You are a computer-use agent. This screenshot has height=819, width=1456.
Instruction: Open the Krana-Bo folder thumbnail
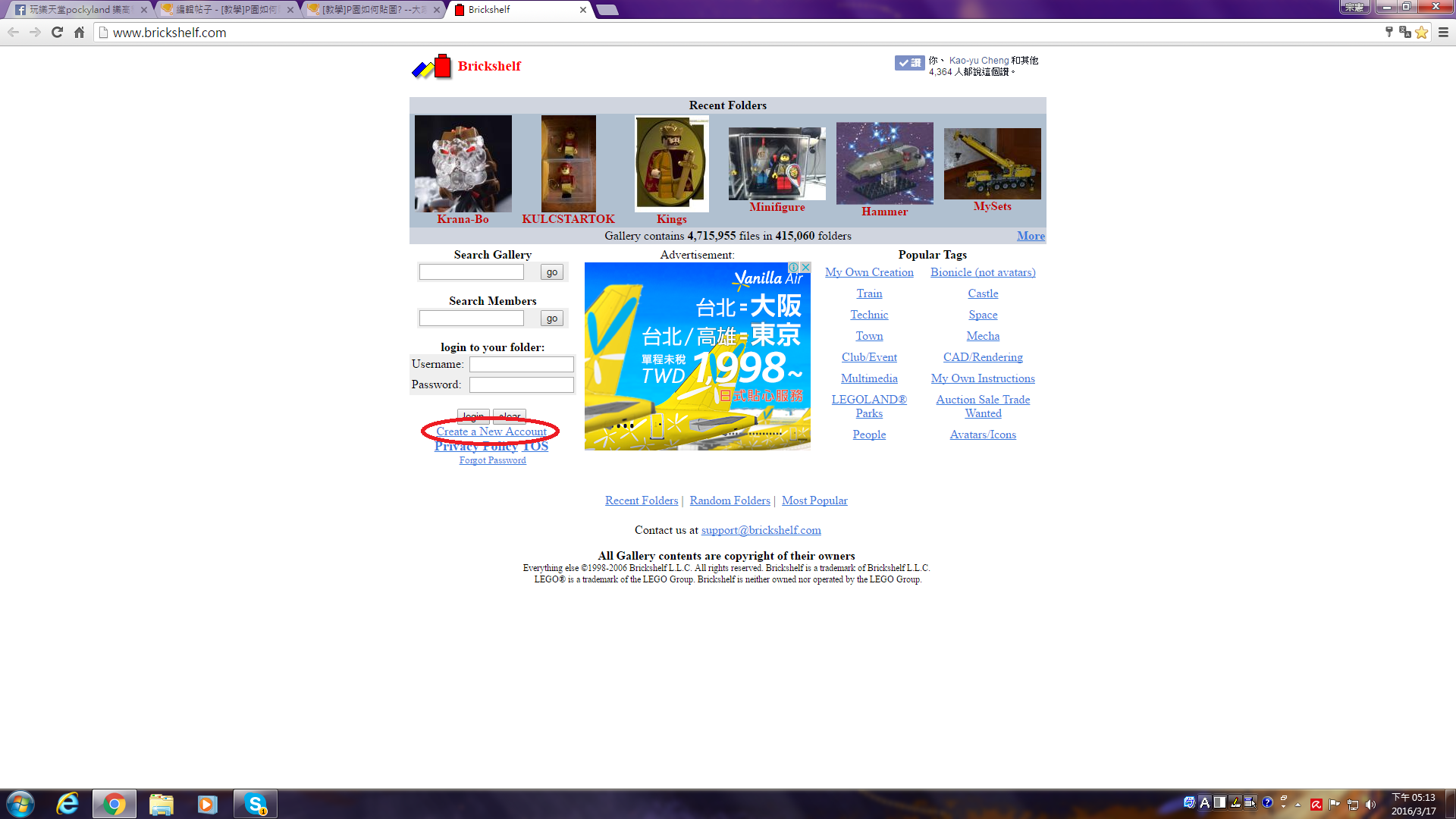point(463,164)
